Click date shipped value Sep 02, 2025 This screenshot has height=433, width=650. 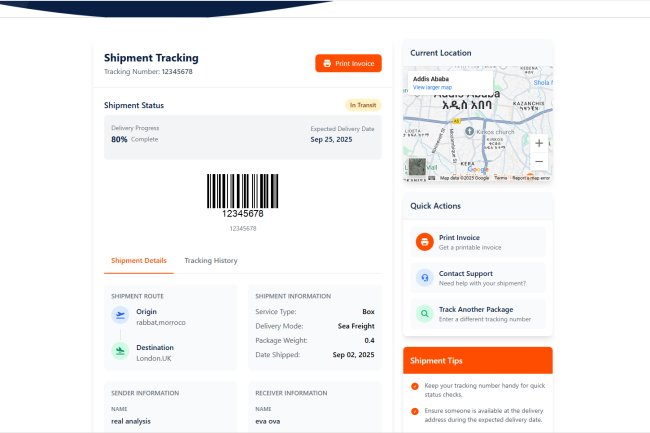[x=354, y=355]
